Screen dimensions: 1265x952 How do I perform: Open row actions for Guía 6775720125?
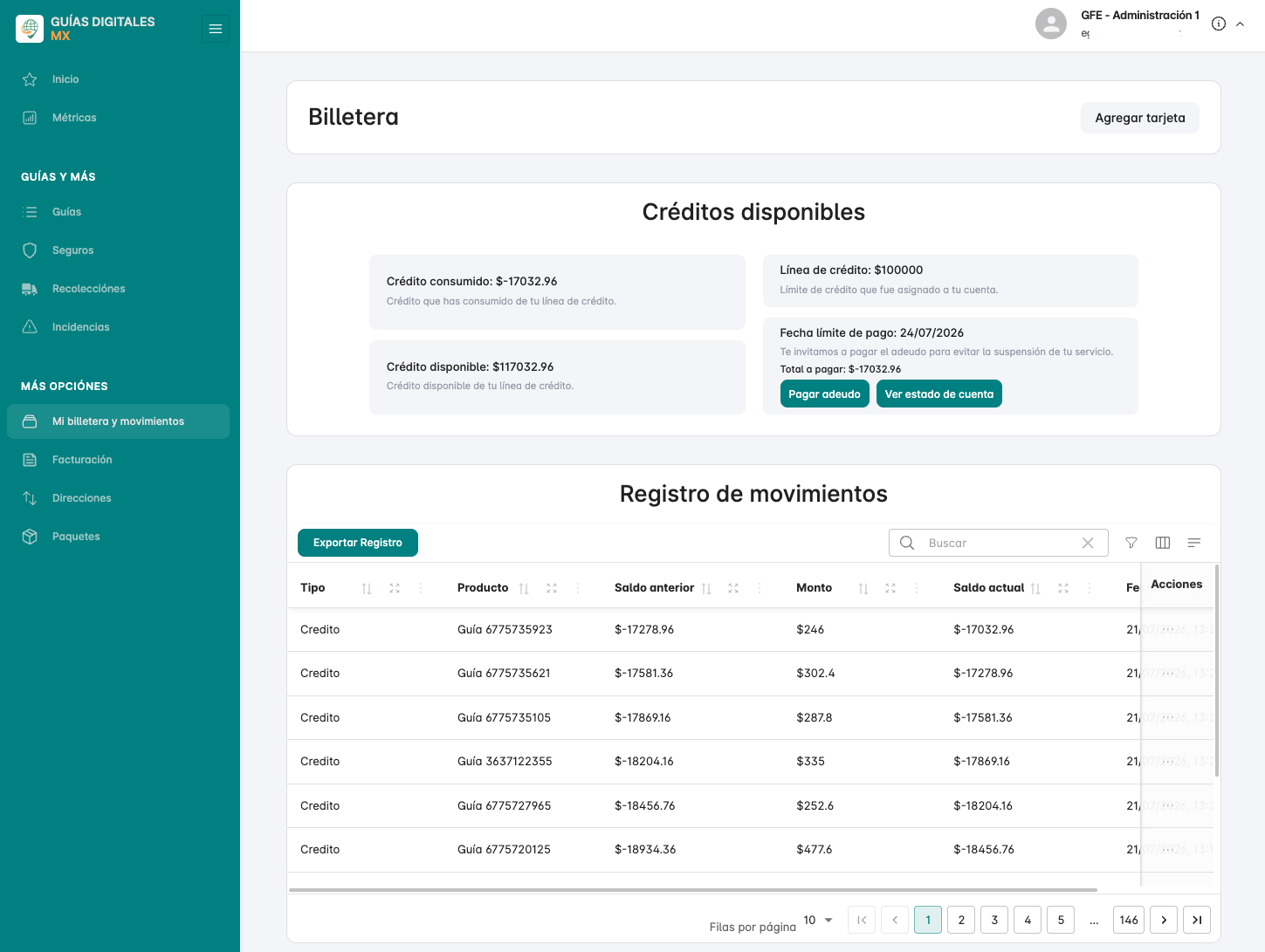click(1168, 849)
